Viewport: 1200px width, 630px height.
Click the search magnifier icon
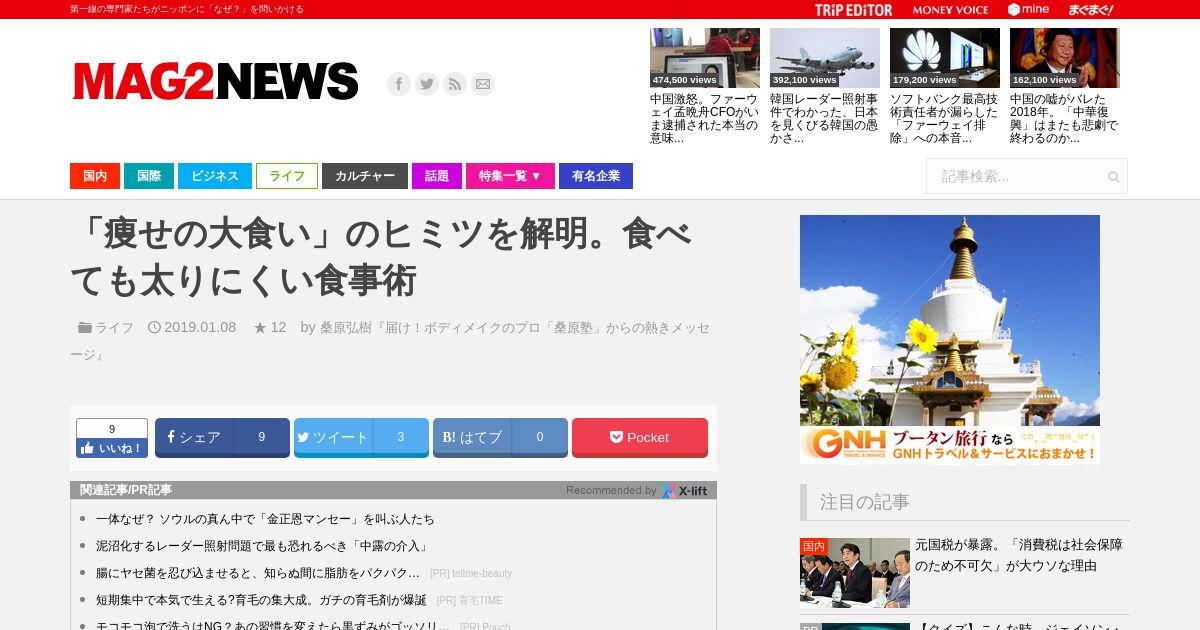pos(1113,177)
